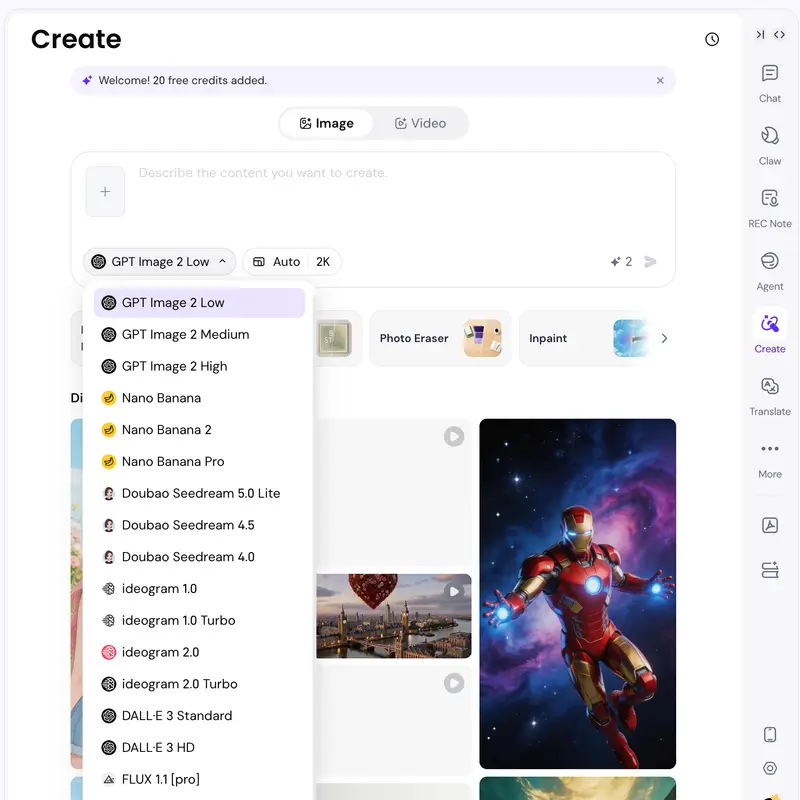The image size is (800, 800).
Task: Click the code brackets icon in the sidebar
Action: (779, 34)
